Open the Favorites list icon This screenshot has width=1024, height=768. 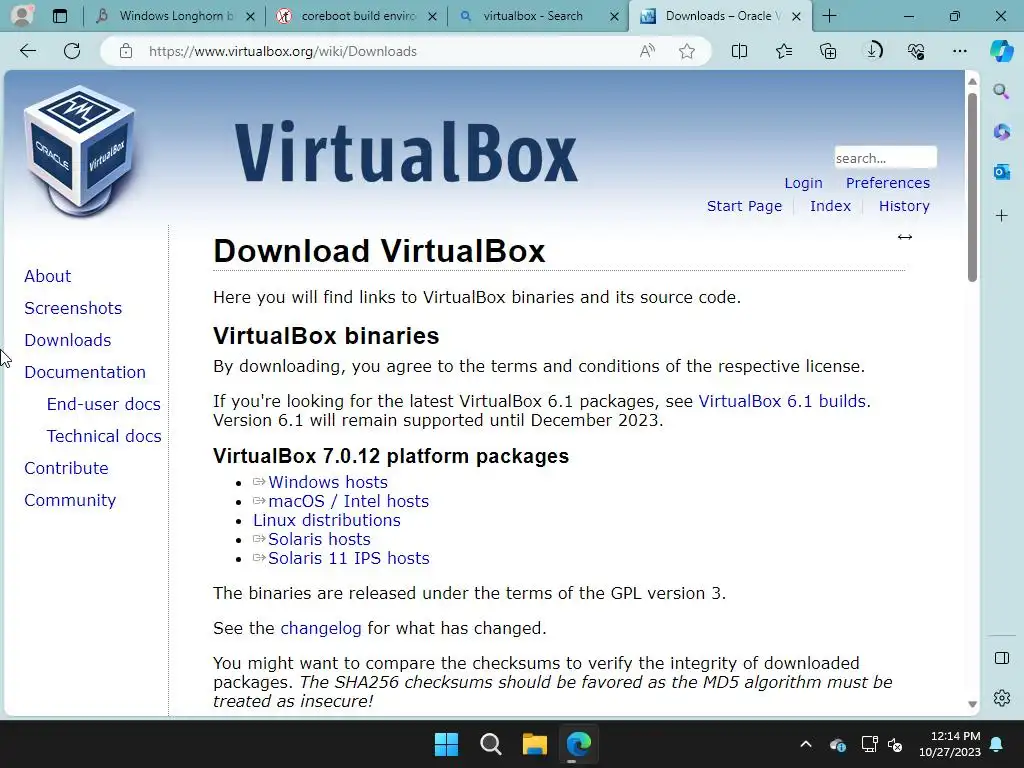click(x=784, y=51)
